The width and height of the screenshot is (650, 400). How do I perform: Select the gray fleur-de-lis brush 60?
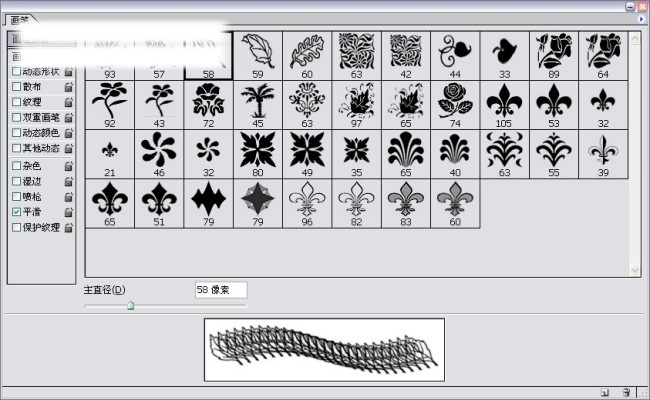(455, 204)
